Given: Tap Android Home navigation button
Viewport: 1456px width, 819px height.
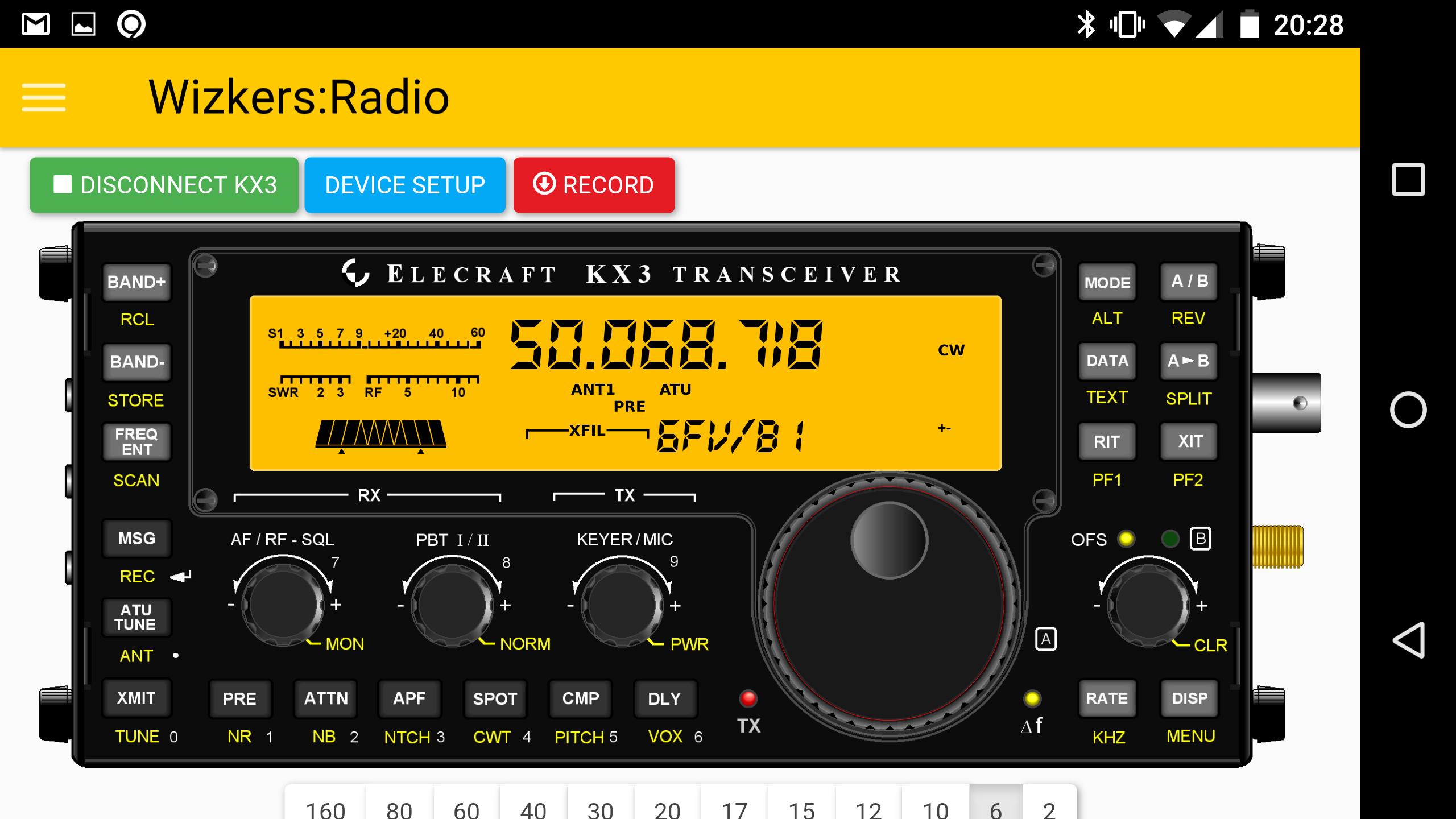Looking at the screenshot, I should pos(1408,409).
